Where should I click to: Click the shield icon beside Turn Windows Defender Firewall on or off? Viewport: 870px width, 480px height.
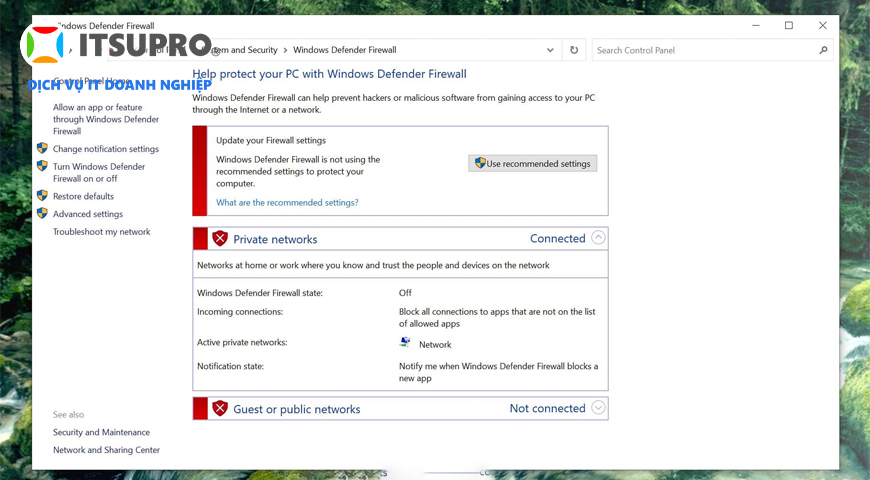click(42, 166)
